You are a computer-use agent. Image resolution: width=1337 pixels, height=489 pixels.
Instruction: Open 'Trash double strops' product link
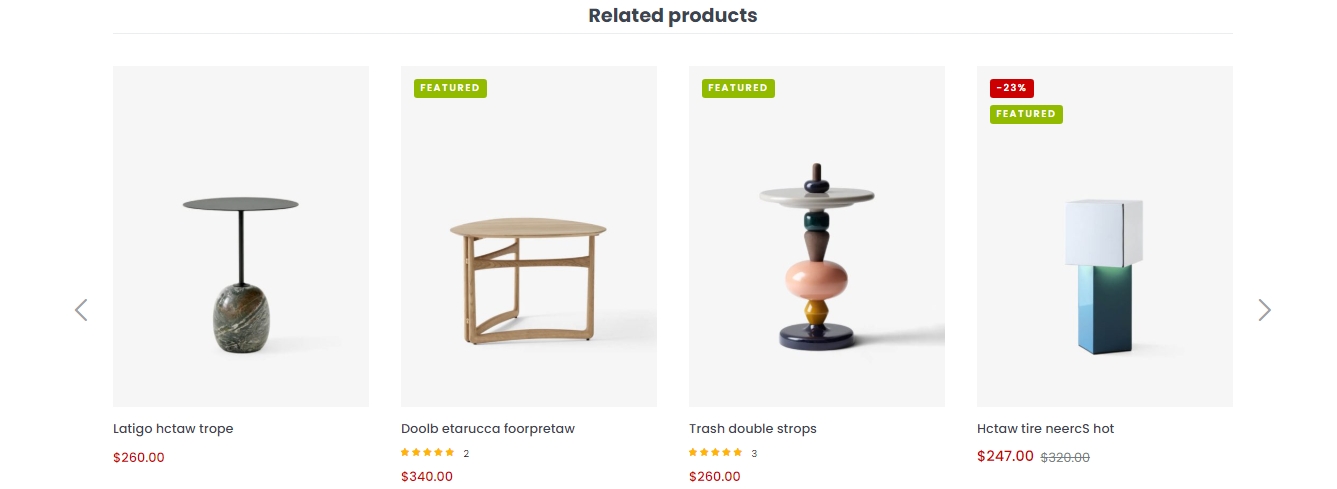[753, 429]
